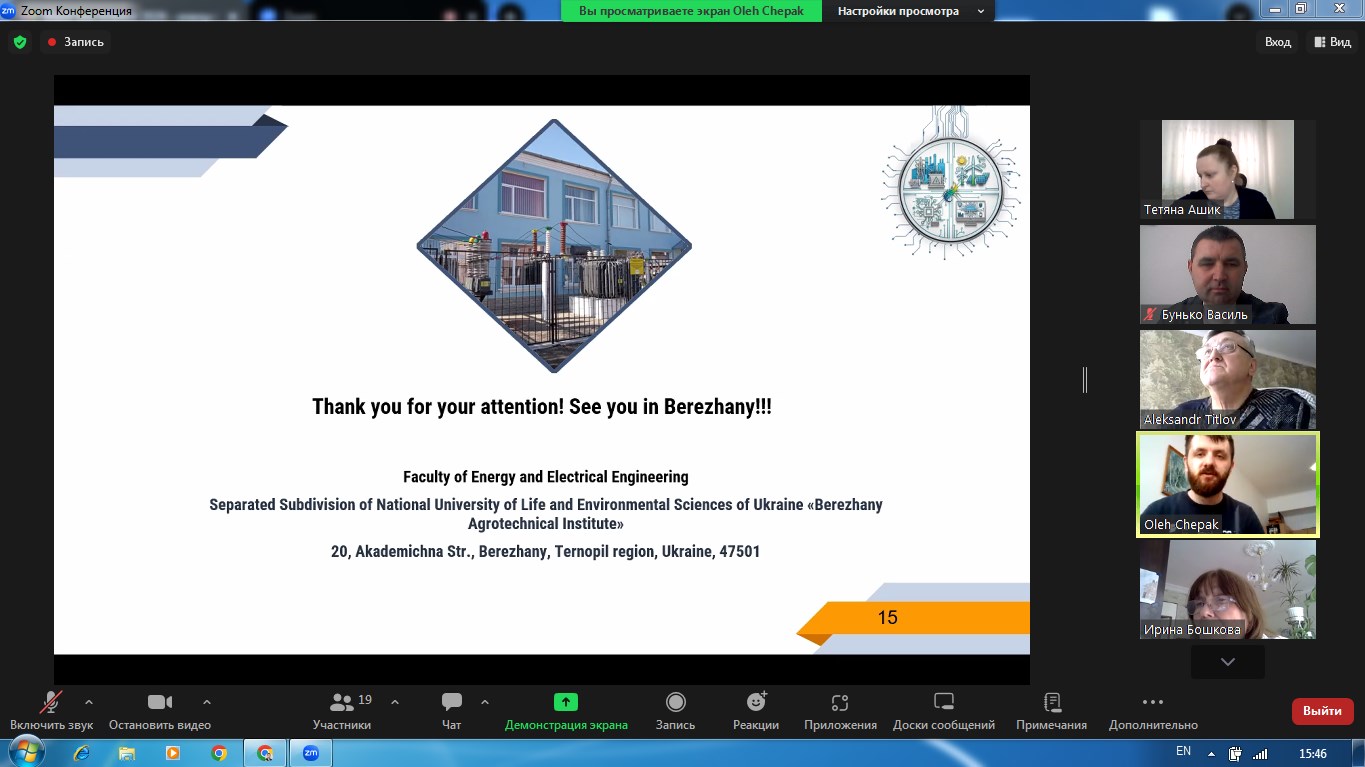The image size is (1365, 767).
Task: Show hidden system tray icons
Action: click(x=1211, y=754)
